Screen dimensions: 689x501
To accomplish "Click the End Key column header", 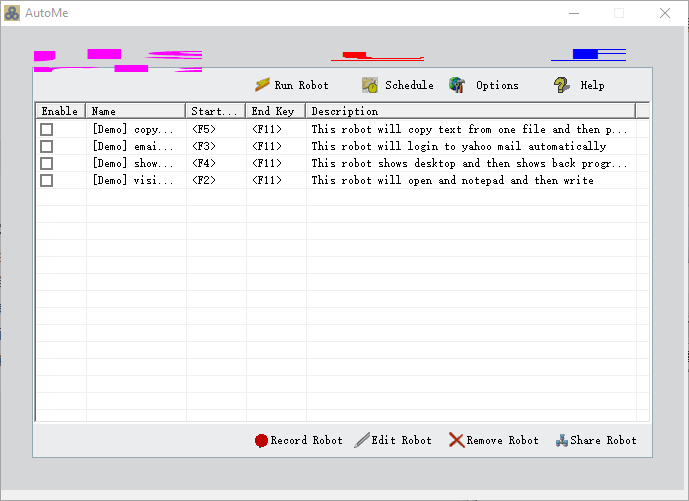I will click(x=276, y=111).
